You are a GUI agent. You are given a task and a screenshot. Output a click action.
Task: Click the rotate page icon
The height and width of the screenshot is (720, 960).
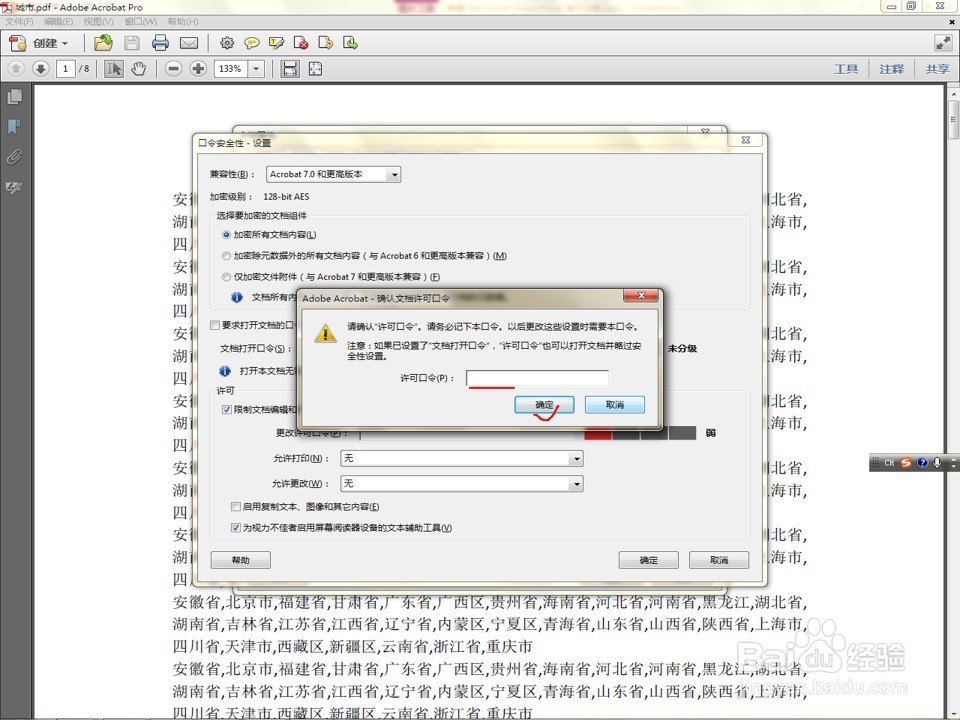[326, 43]
